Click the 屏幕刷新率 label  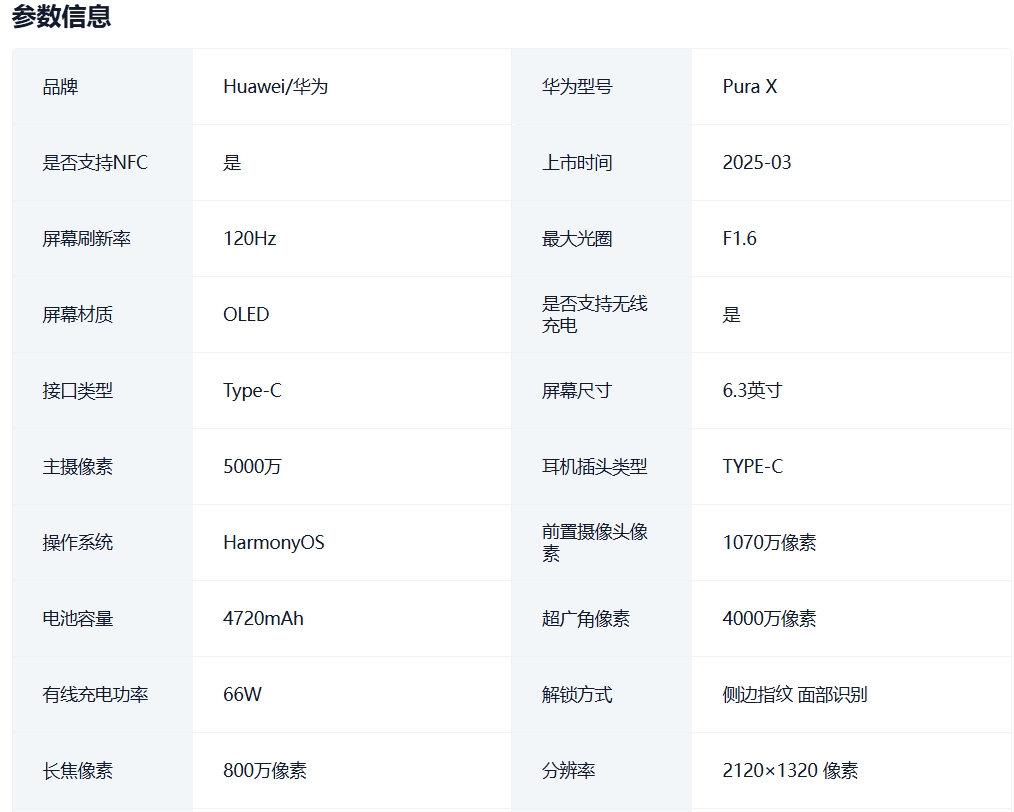pyautogui.click(x=87, y=239)
